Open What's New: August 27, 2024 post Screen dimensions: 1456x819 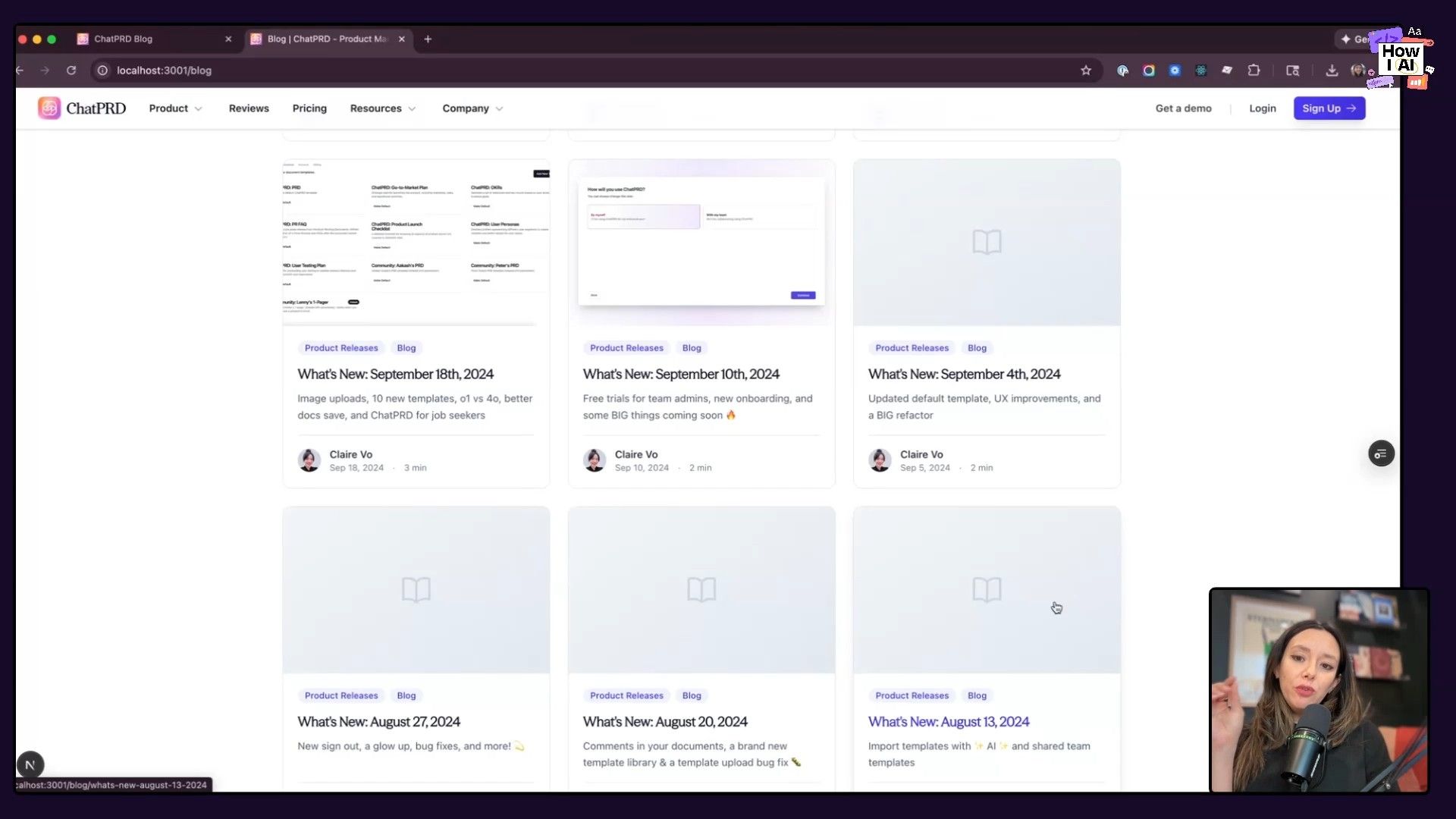point(378,722)
